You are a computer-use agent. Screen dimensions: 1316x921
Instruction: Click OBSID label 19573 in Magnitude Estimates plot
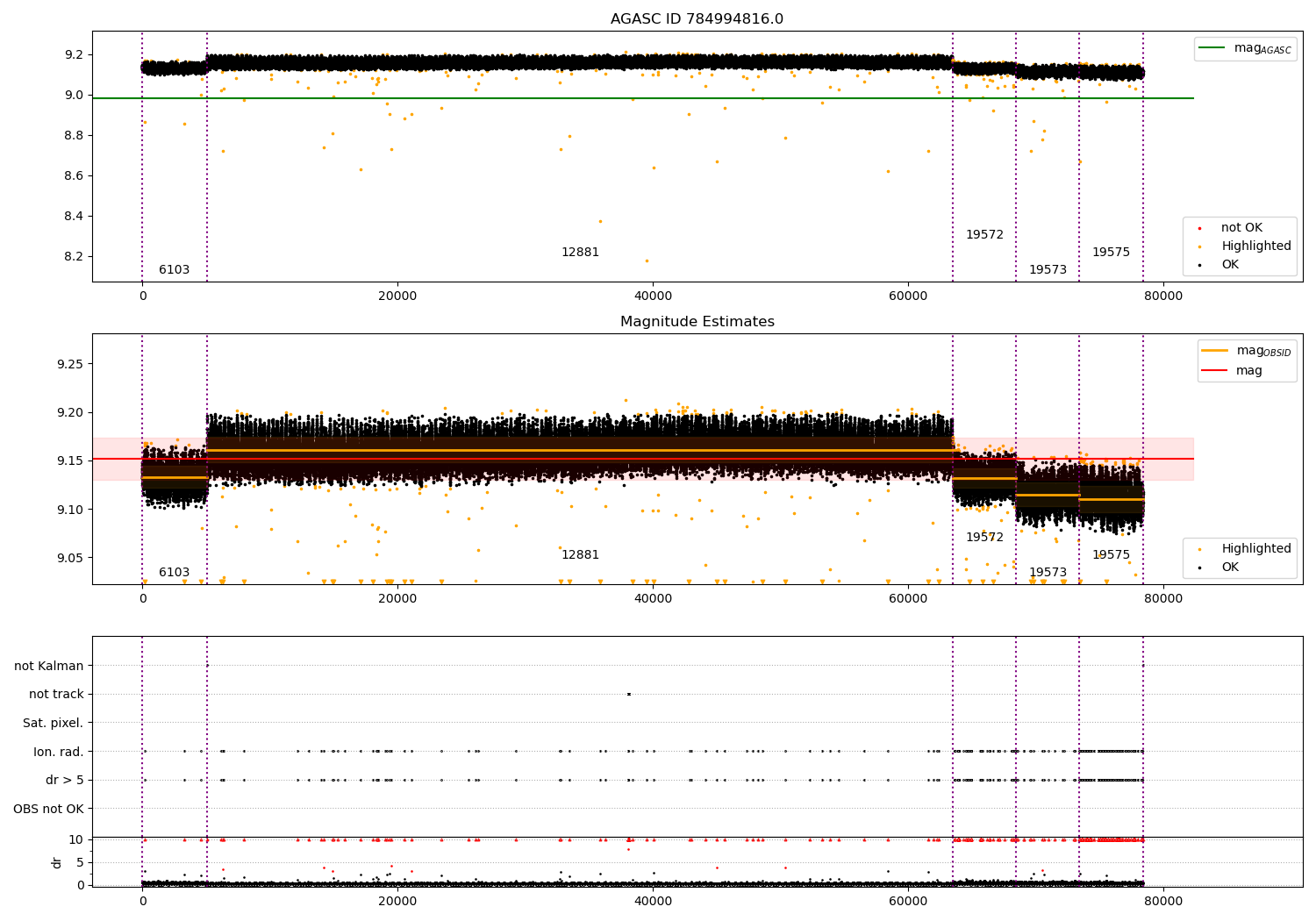pyautogui.click(x=1048, y=573)
